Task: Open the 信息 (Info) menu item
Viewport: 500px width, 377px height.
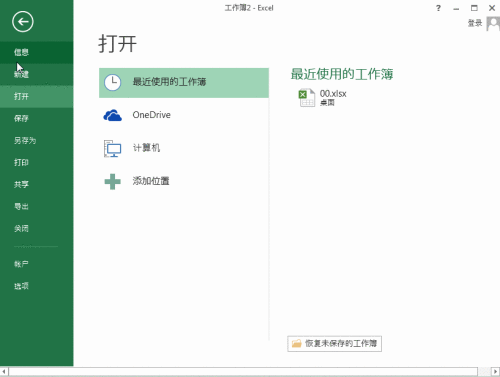Action: 37,52
